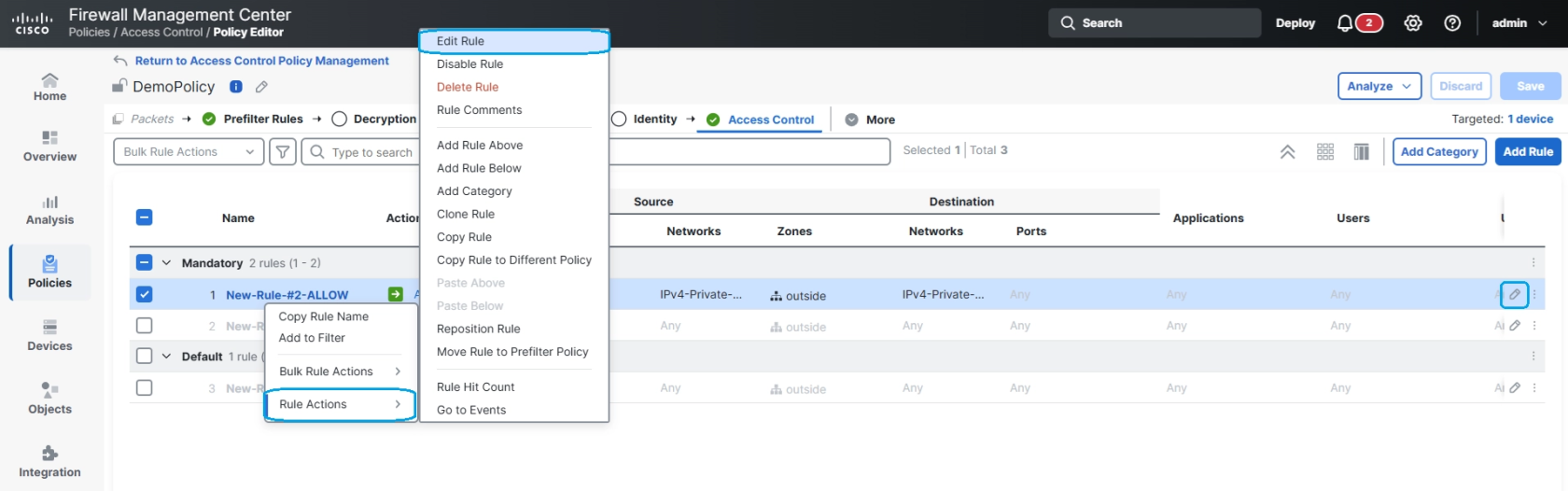
Task: Collapse the Default rules section
Action: tap(166, 357)
